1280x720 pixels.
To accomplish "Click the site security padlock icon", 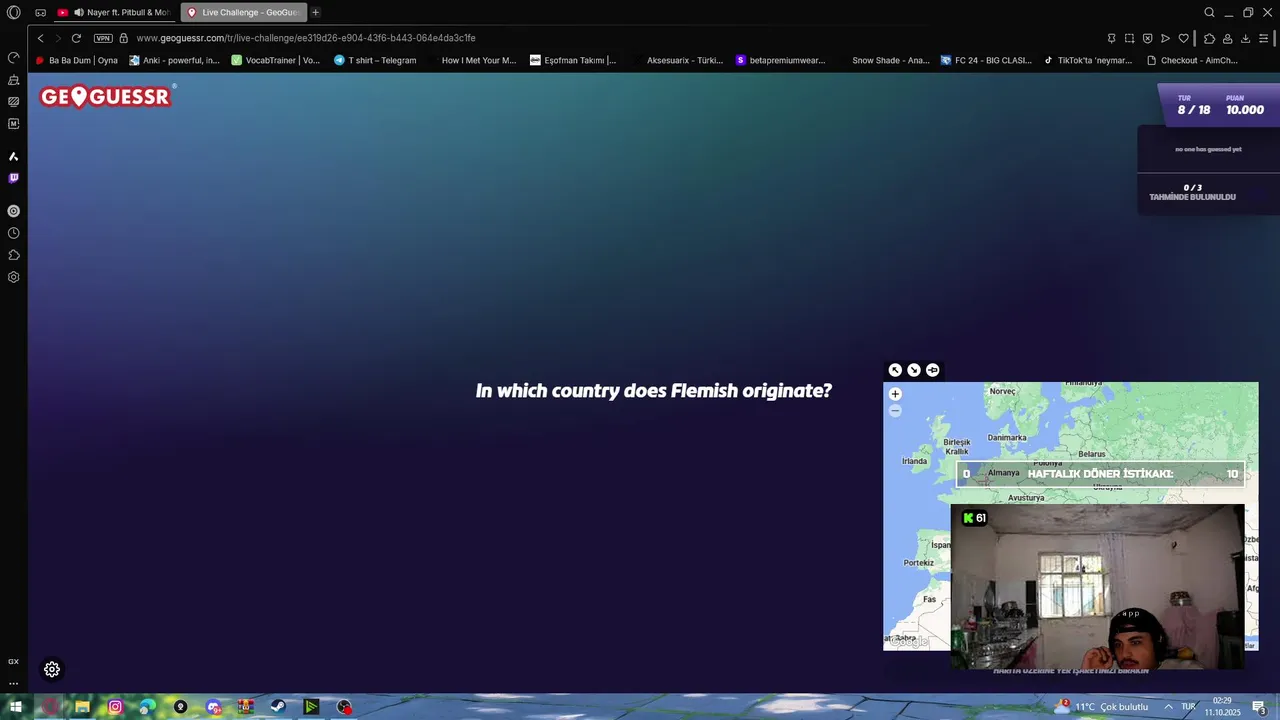I will click(x=124, y=38).
